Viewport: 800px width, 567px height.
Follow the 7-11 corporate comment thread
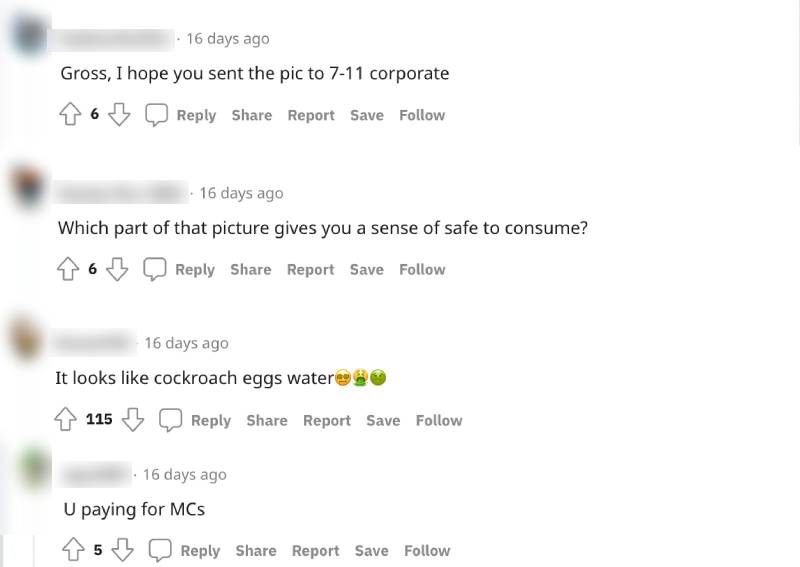[x=422, y=115]
